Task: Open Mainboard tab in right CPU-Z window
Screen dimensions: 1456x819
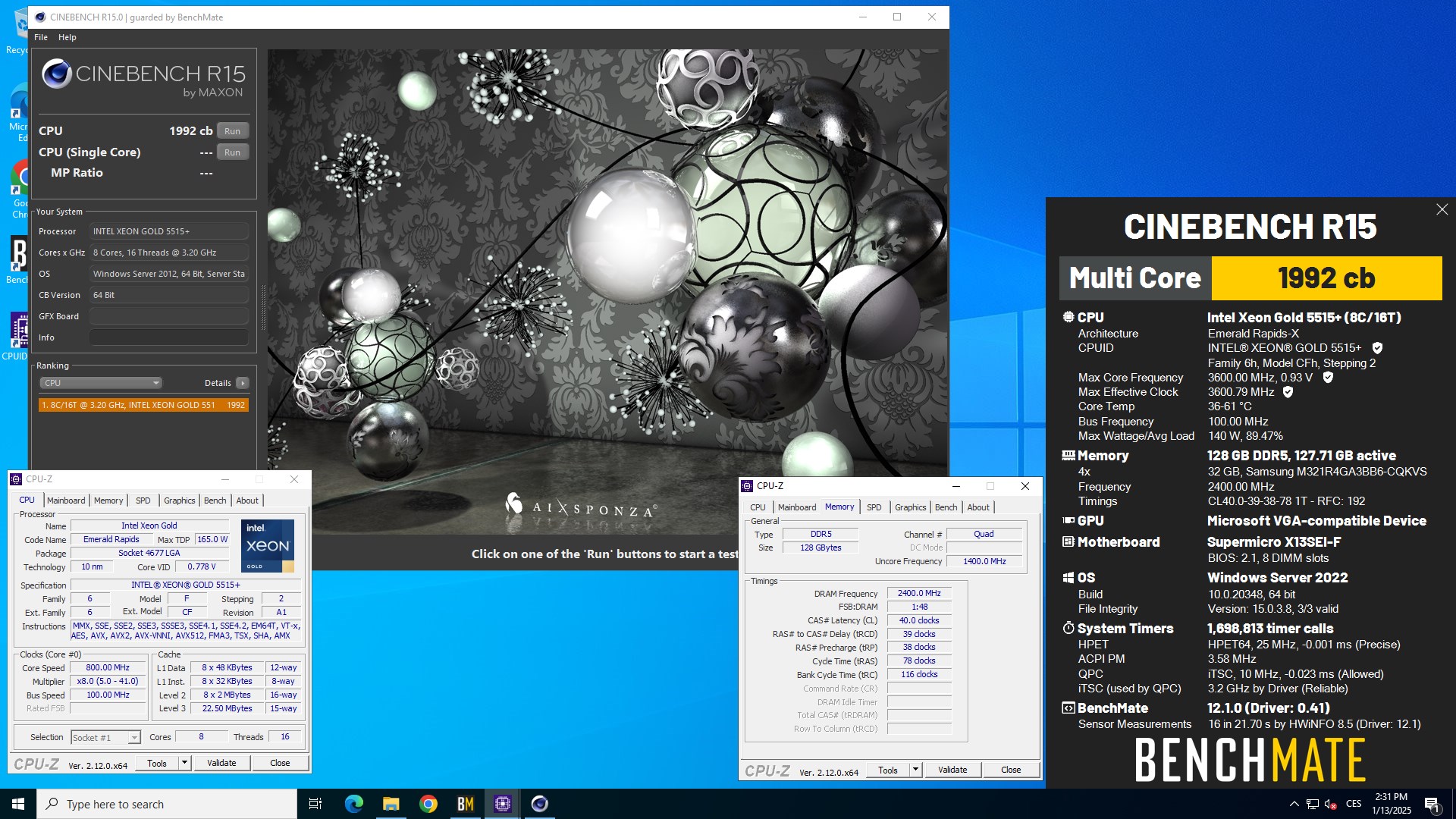Action: pyautogui.click(x=797, y=507)
